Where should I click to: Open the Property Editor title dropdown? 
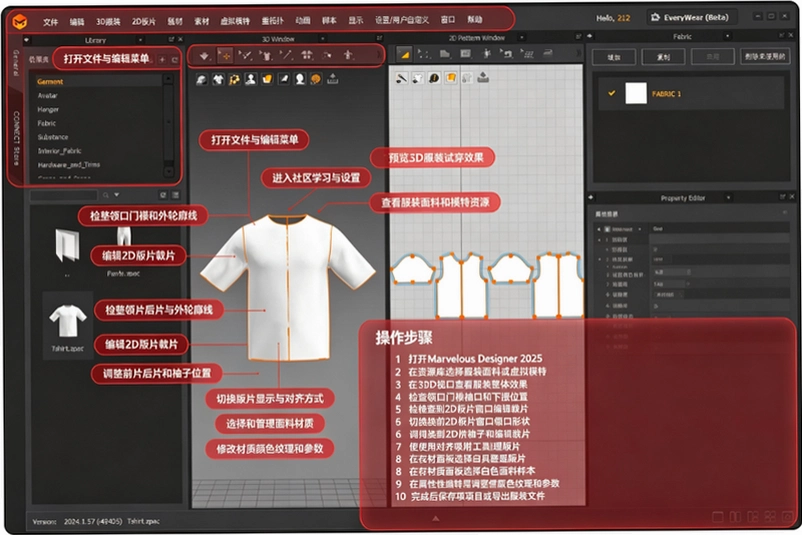point(728,197)
